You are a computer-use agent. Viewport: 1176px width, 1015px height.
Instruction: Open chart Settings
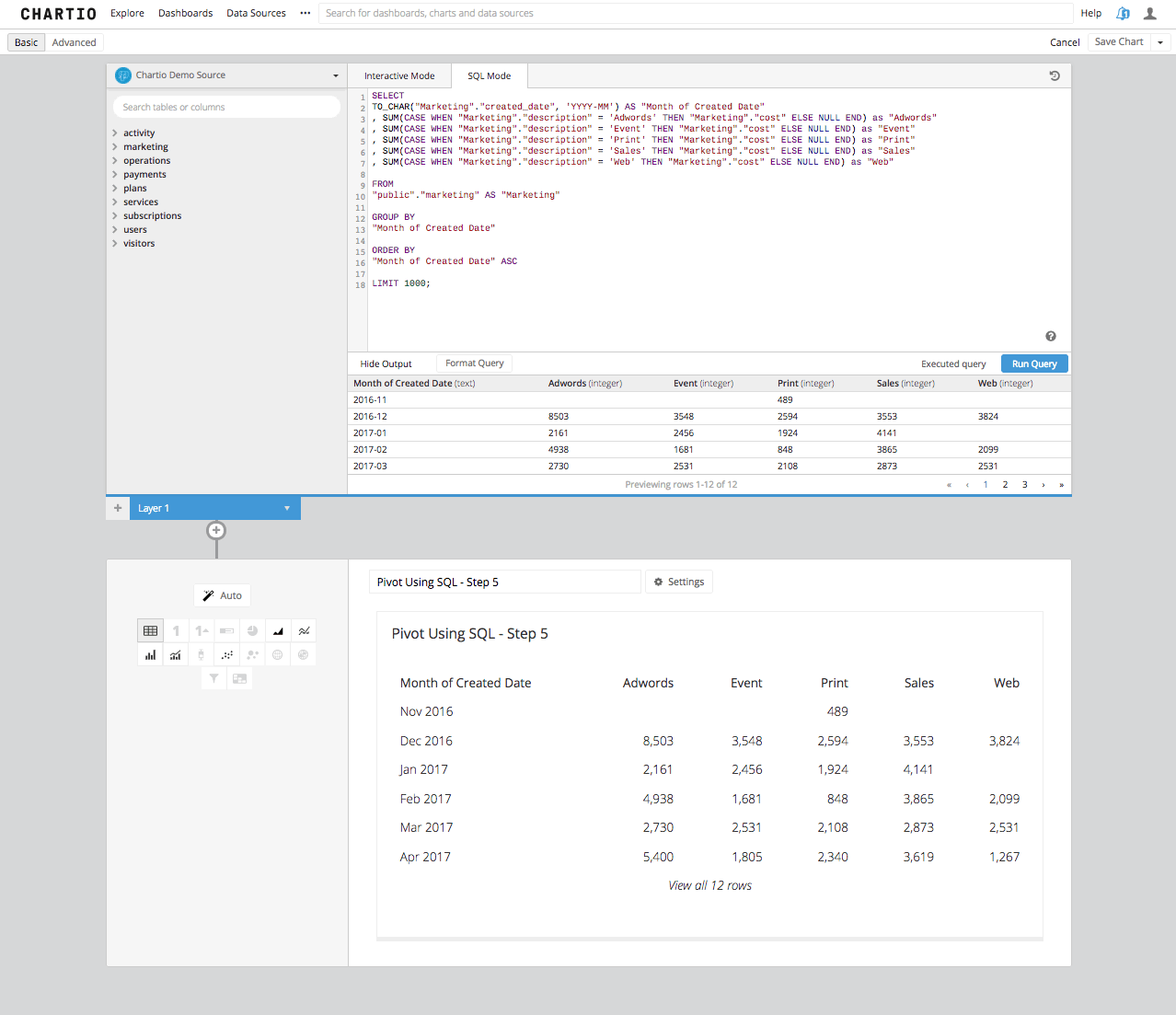pos(679,582)
